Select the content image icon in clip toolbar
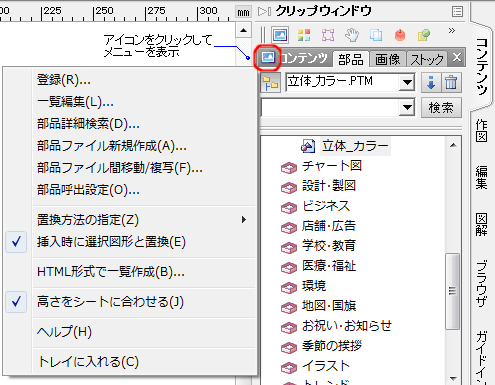This screenshot has width=495, height=385. pos(280,35)
